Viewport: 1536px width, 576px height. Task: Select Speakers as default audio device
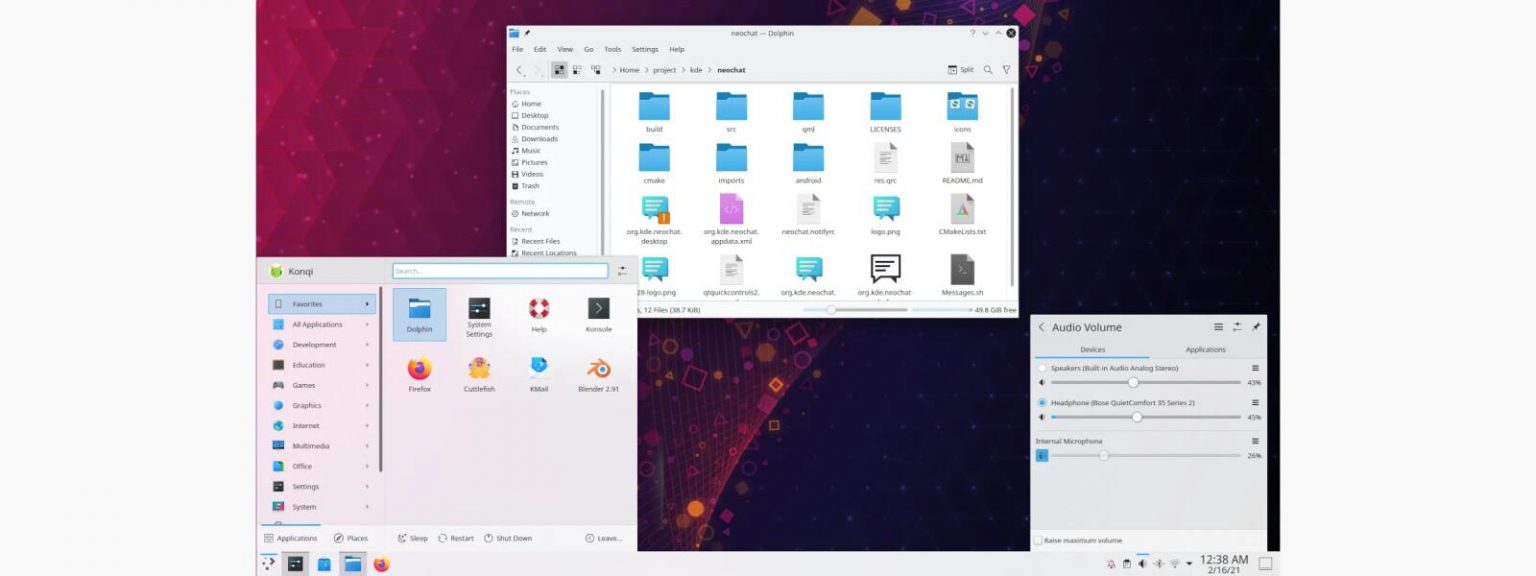(1041, 368)
